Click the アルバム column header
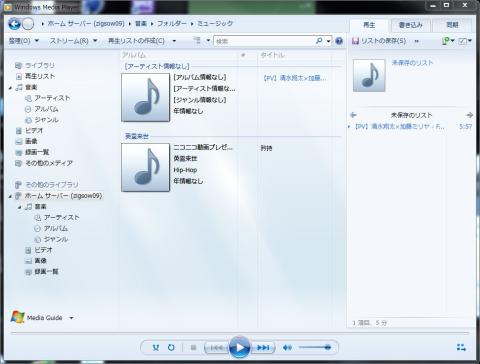This screenshot has height=364, width=480. pos(134,55)
